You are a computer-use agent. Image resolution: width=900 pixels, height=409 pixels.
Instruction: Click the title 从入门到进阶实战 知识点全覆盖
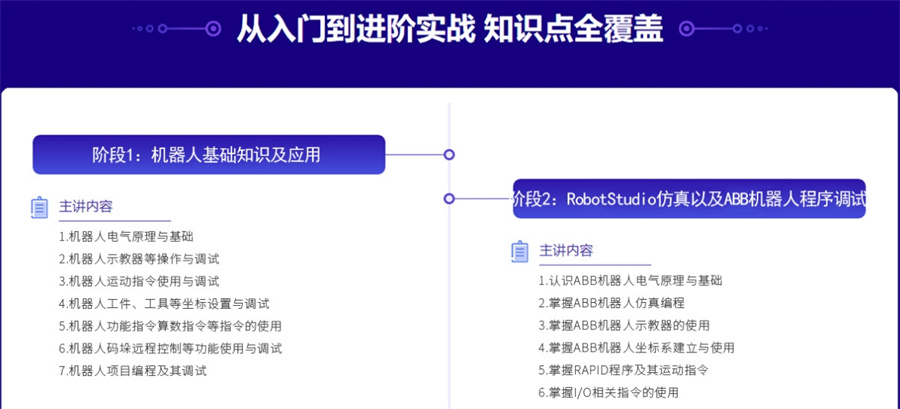point(450,29)
